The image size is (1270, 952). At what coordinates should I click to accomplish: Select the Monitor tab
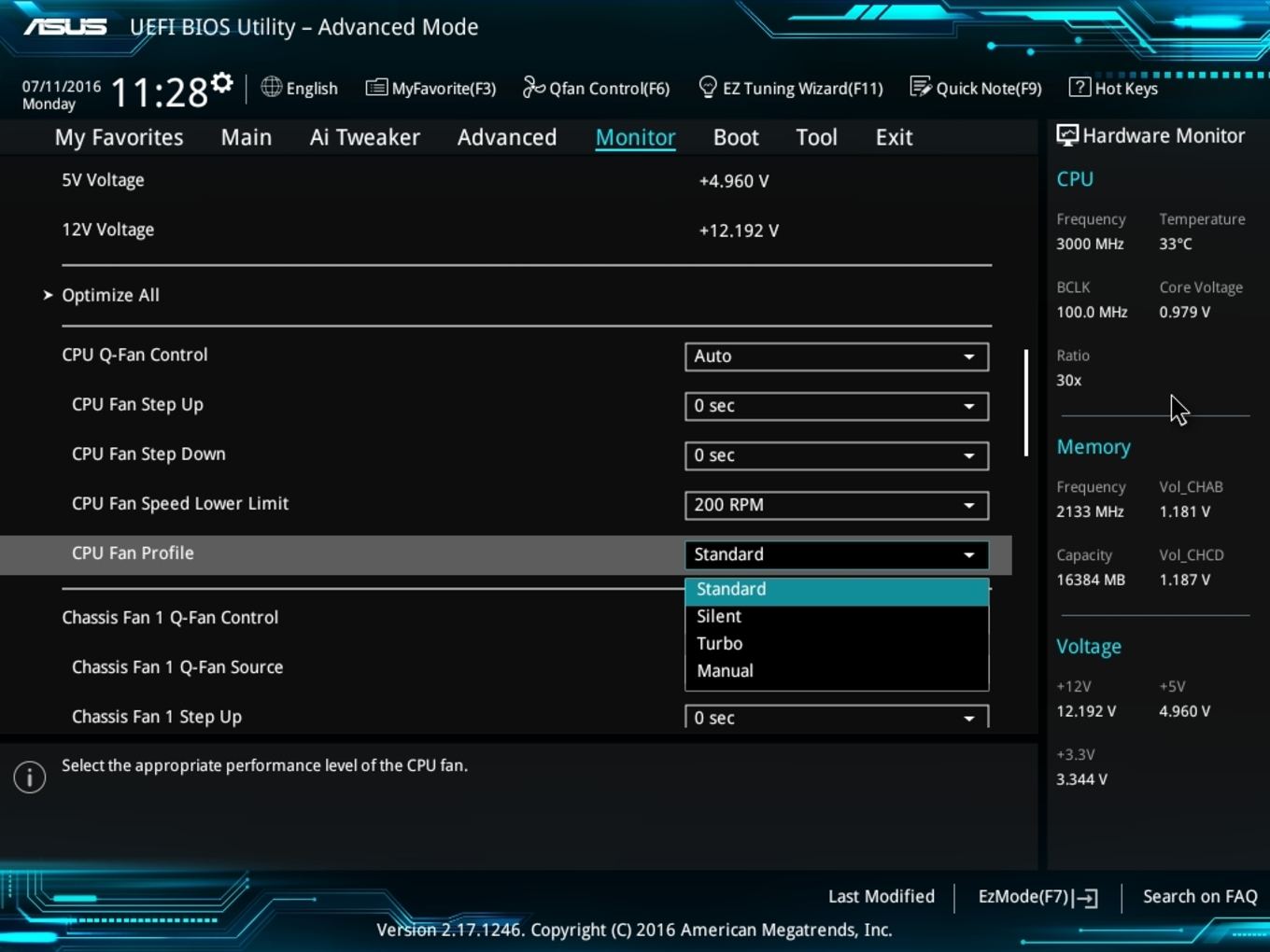pos(636,137)
